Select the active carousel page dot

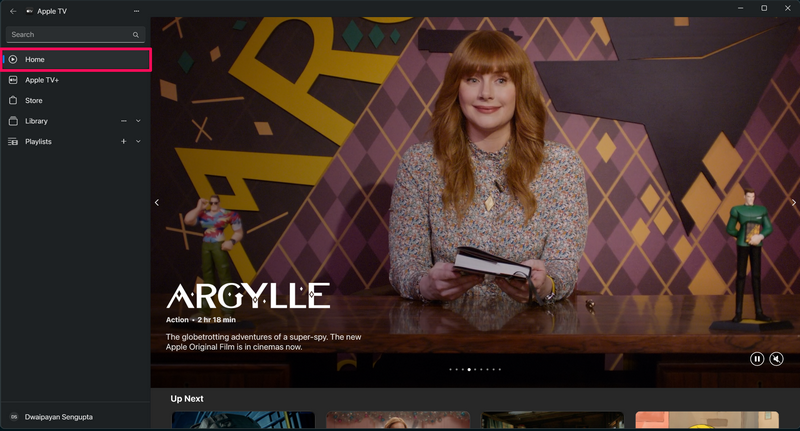pos(469,369)
